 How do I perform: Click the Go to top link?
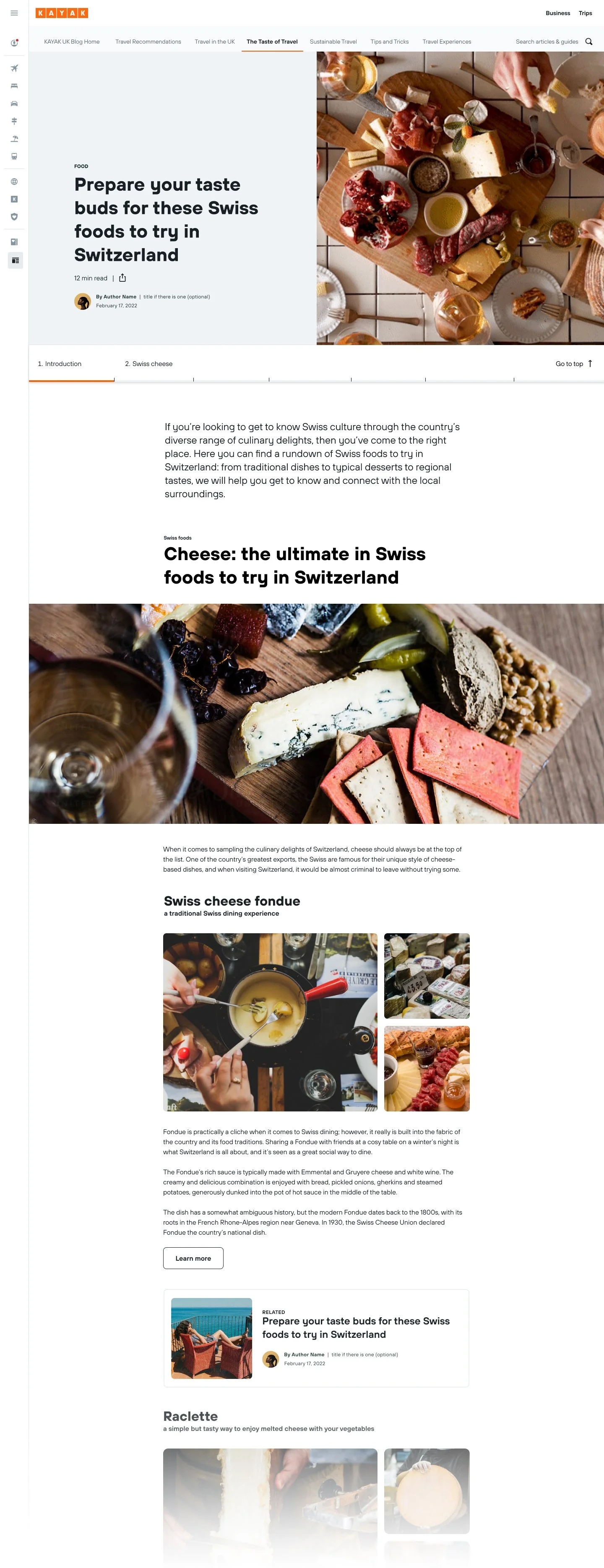pos(573,364)
